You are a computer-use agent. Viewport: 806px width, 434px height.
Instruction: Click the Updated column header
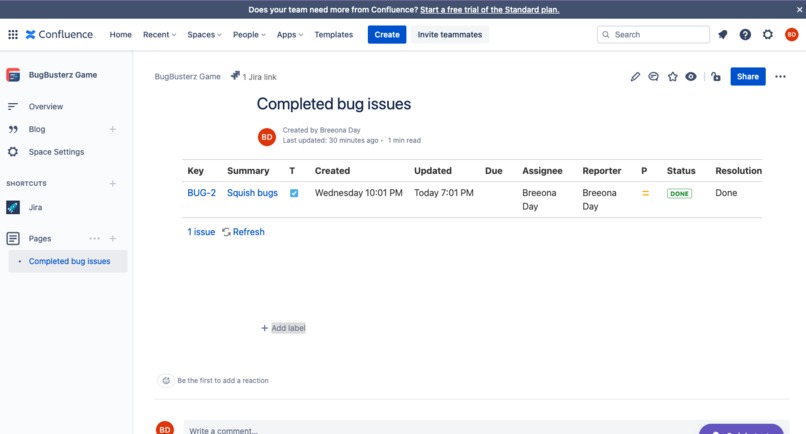tap(433, 171)
